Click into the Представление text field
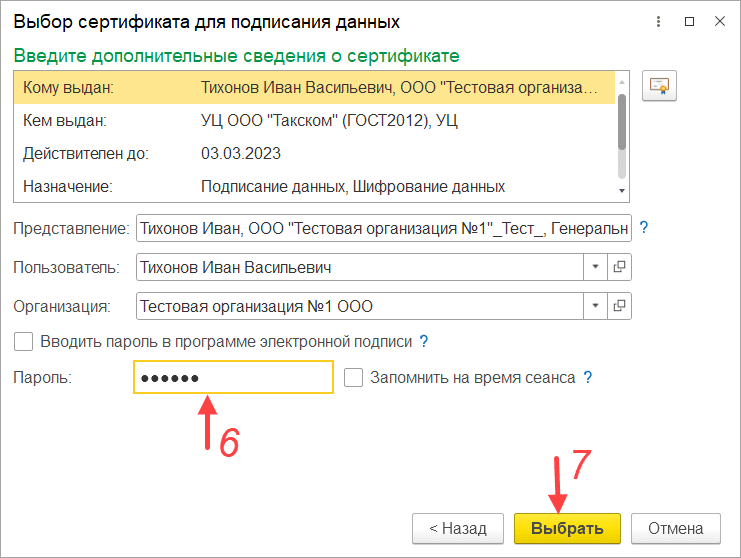The image size is (741, 558). (x=384, y=228)
